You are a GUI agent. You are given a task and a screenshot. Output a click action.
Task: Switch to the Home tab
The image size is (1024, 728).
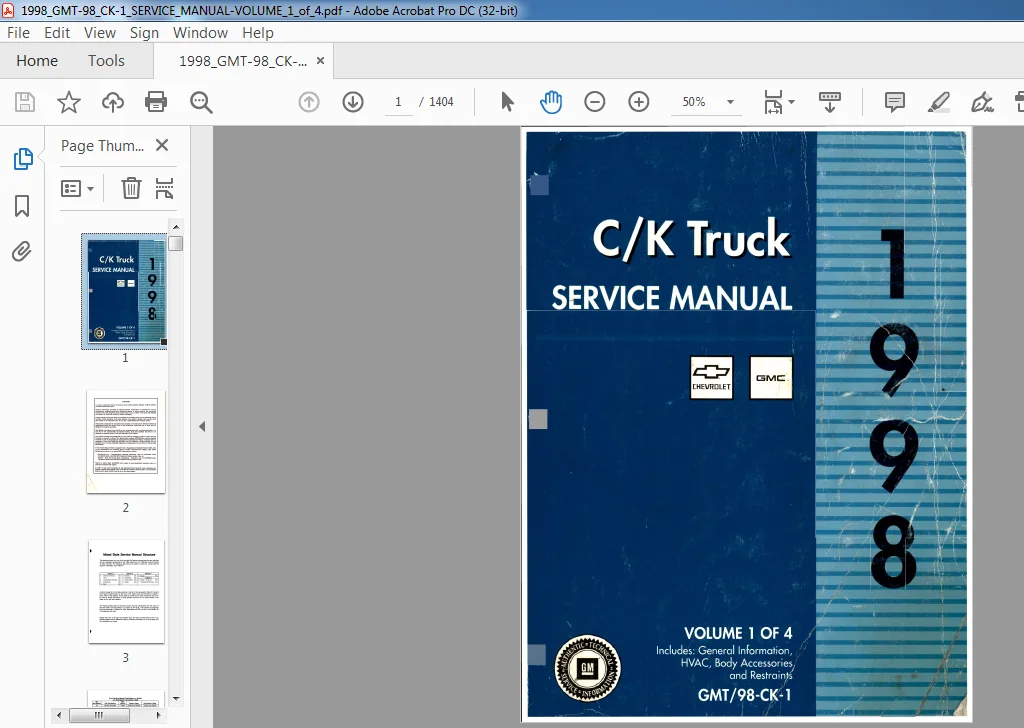[37, 61]
